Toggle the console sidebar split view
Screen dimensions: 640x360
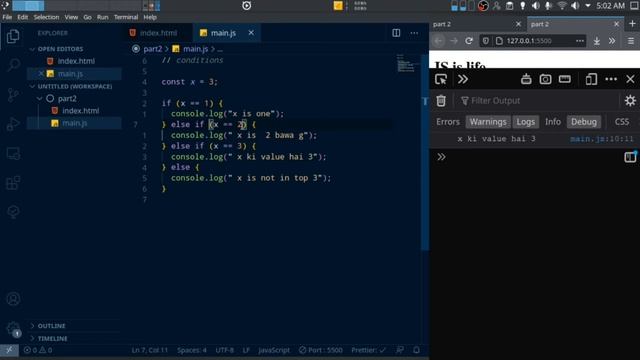(x=630, y=157)
